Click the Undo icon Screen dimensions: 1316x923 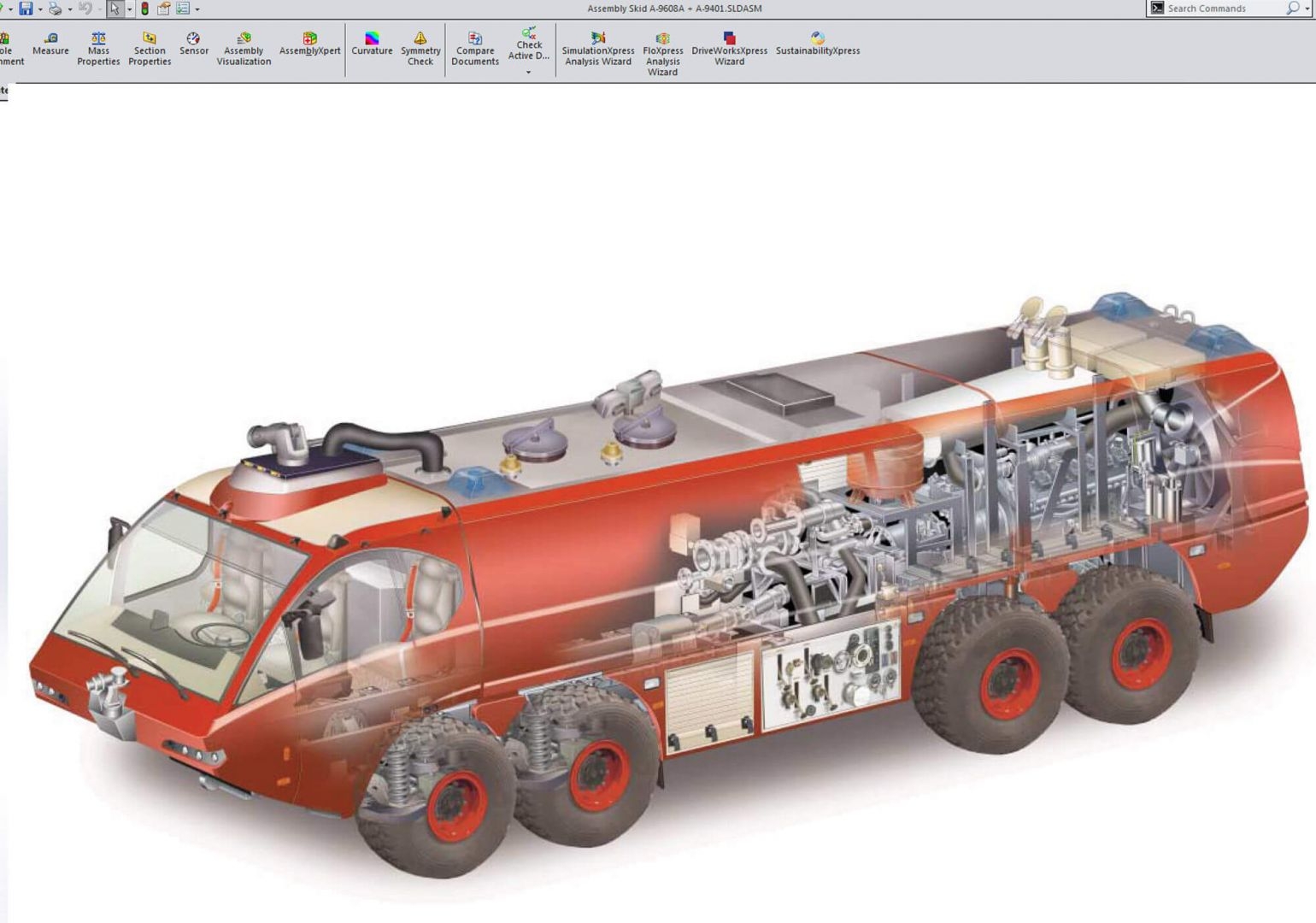coord(85,9)
